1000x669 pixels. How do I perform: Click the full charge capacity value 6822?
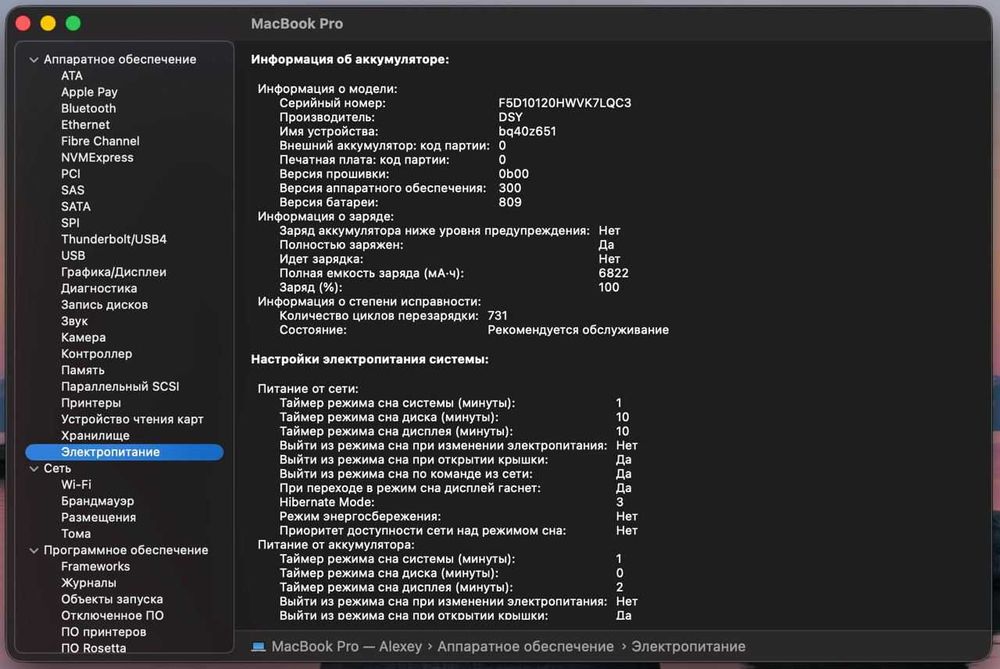(x=614, y=273)
